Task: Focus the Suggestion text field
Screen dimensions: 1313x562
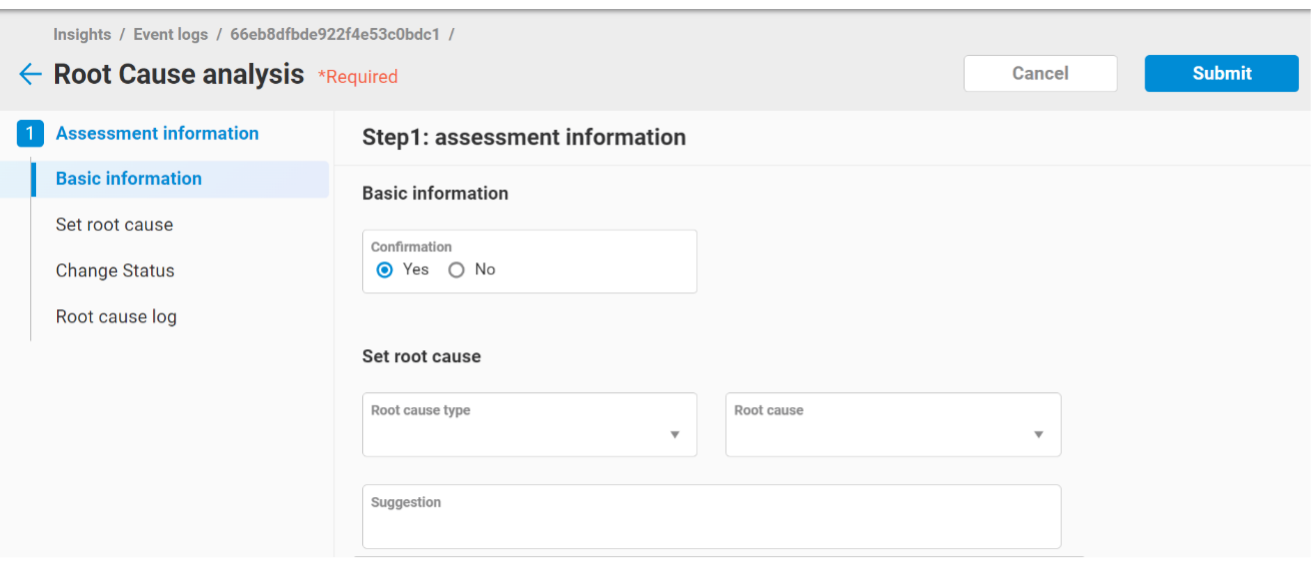Action: click(711, 517)
